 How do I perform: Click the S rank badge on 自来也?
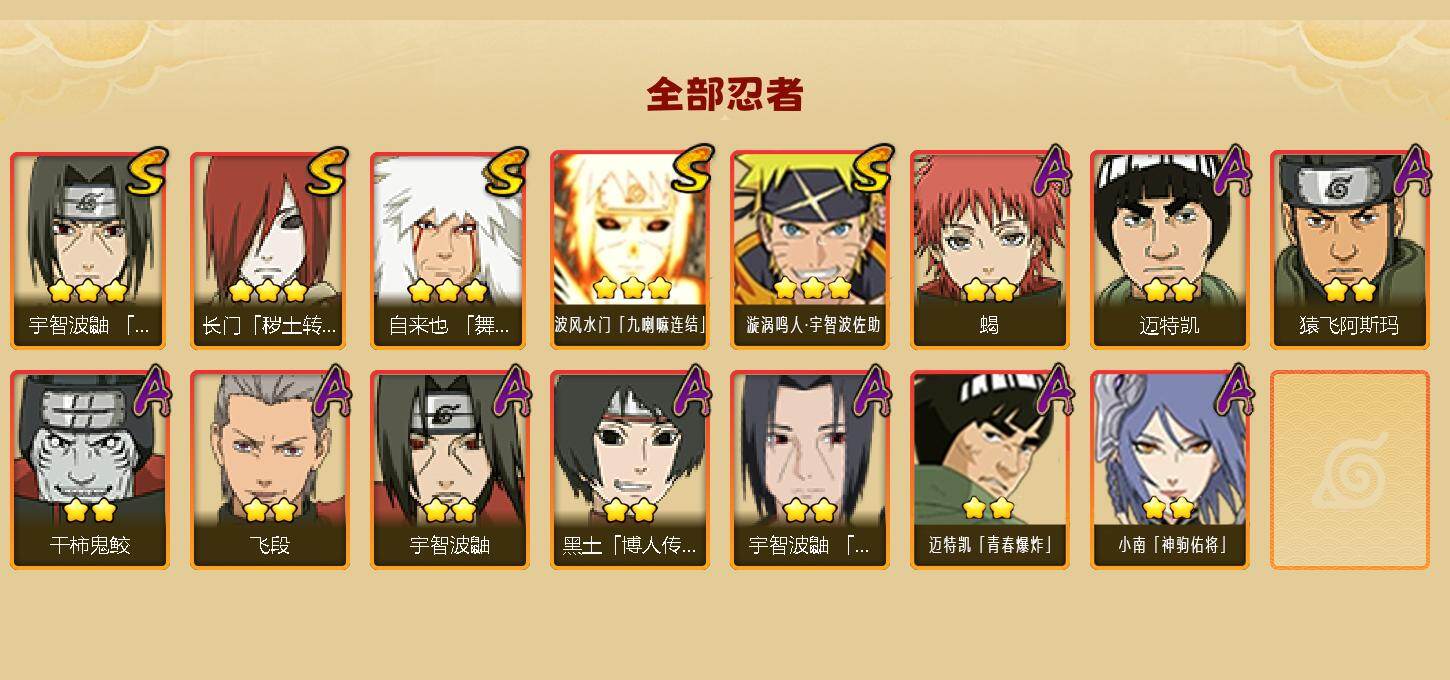(506, 171)
